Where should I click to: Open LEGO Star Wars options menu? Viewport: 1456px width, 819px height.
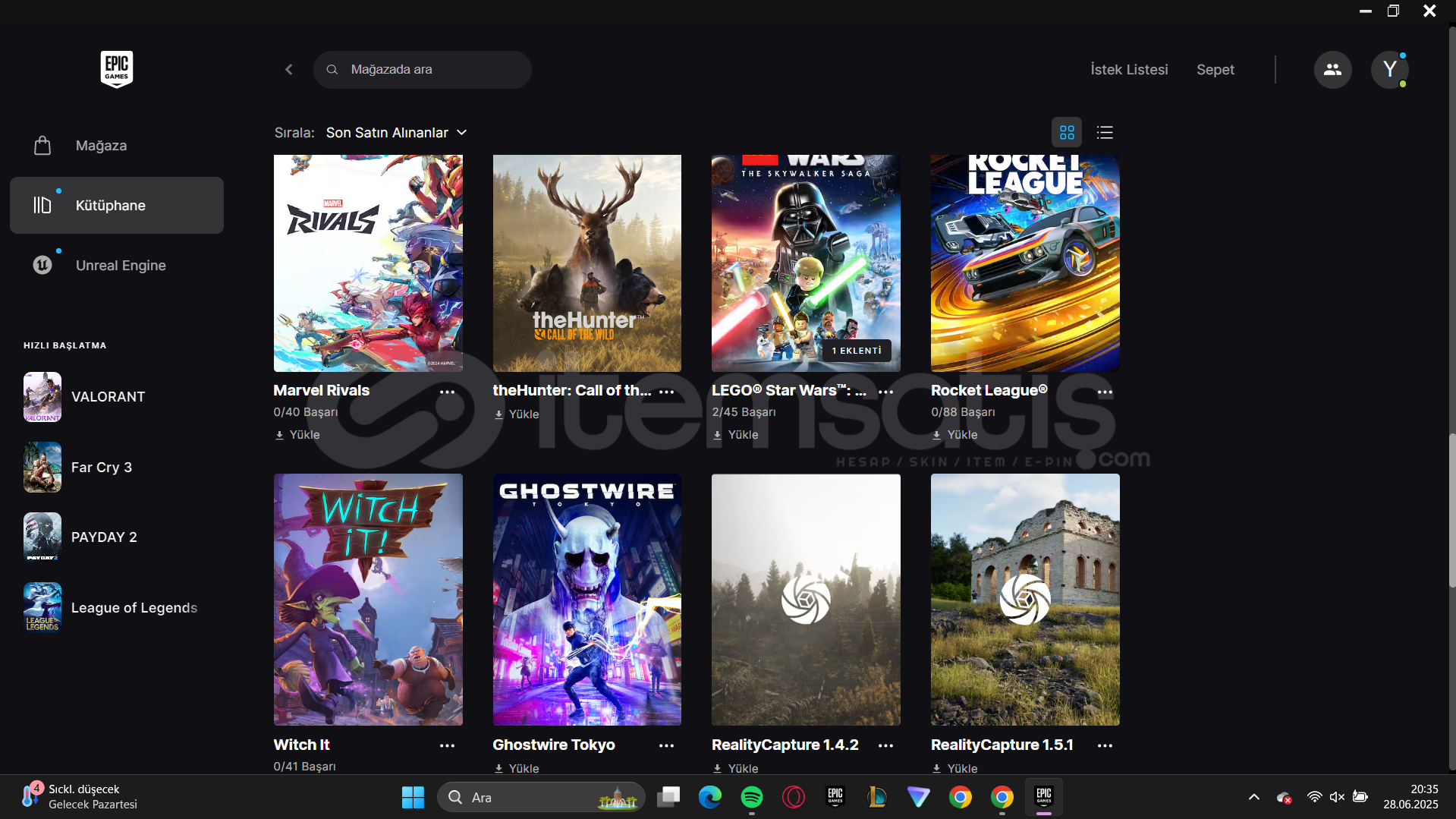(x=885, y=392)
